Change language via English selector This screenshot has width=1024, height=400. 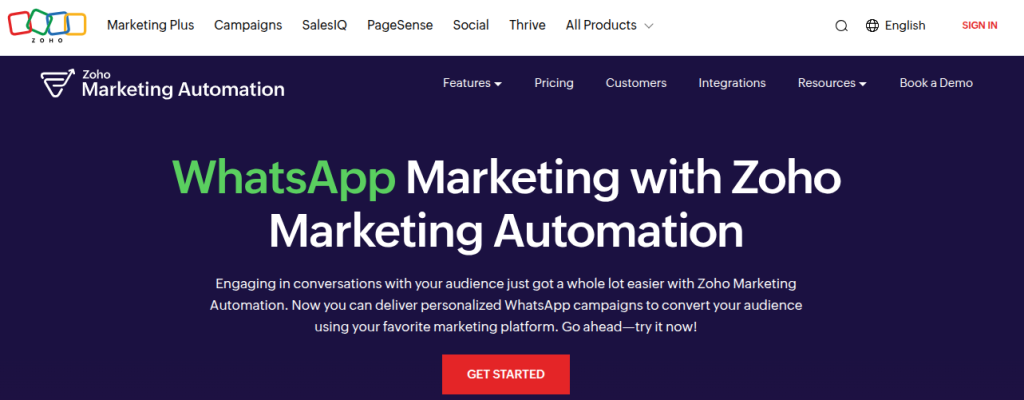(904, 25)
